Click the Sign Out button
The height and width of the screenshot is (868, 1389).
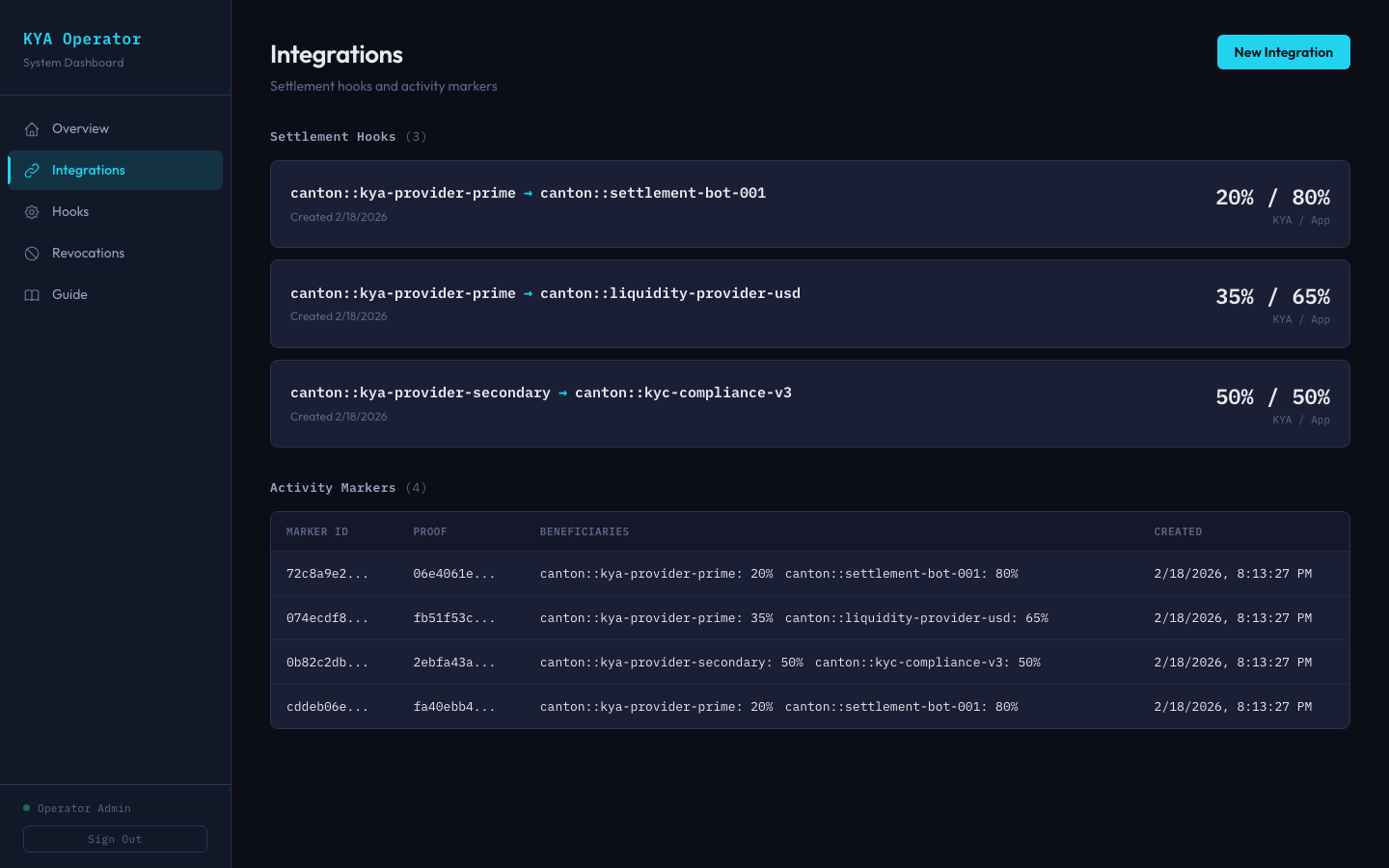(x=115, y=839)
